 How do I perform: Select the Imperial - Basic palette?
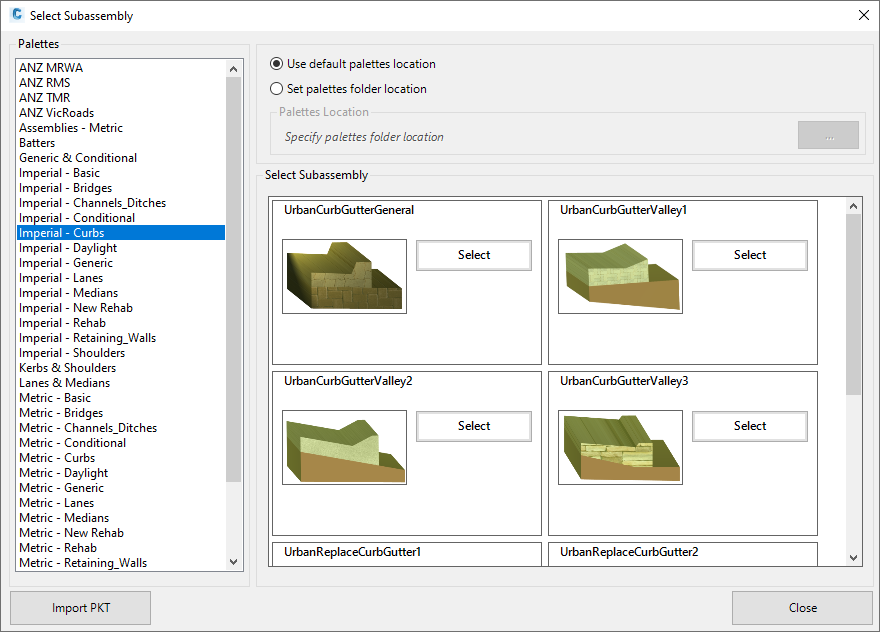click(121, 173)
